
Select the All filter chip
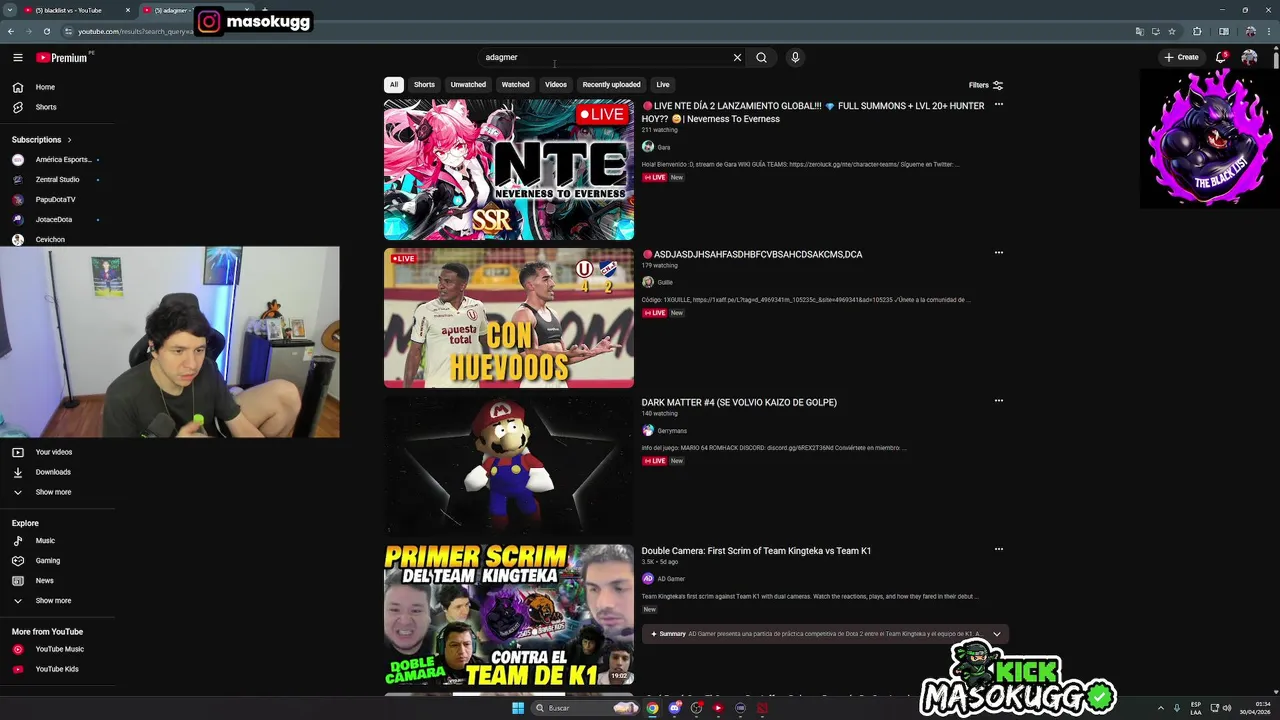394,85
